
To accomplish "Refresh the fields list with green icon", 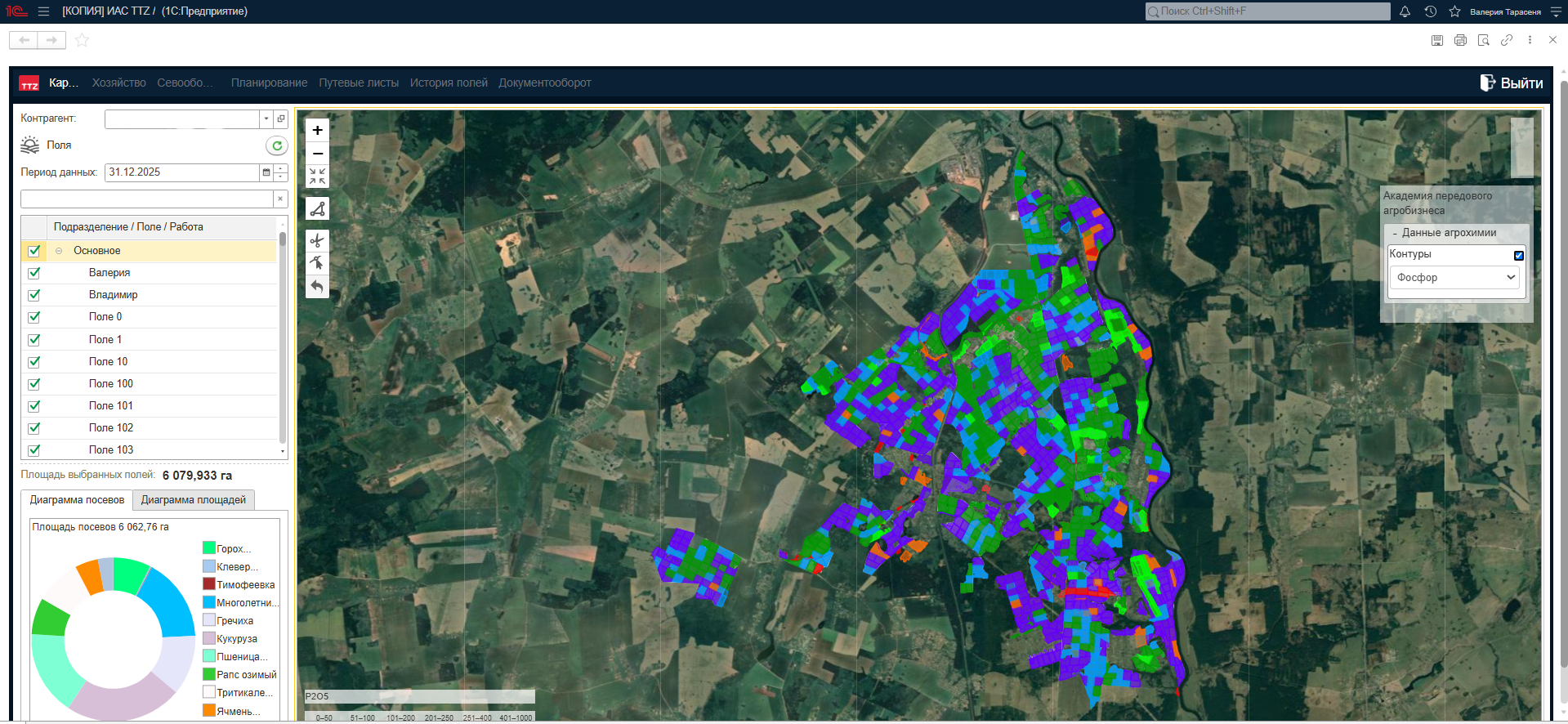I will point(277,145).
